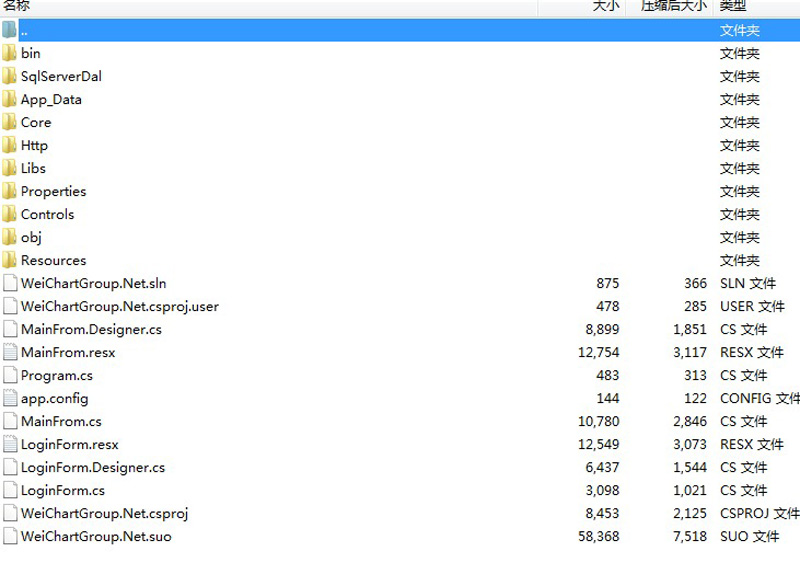Select the Controls folder name
Viewport: 800px width, 563px height.
[x=47, y=214]
